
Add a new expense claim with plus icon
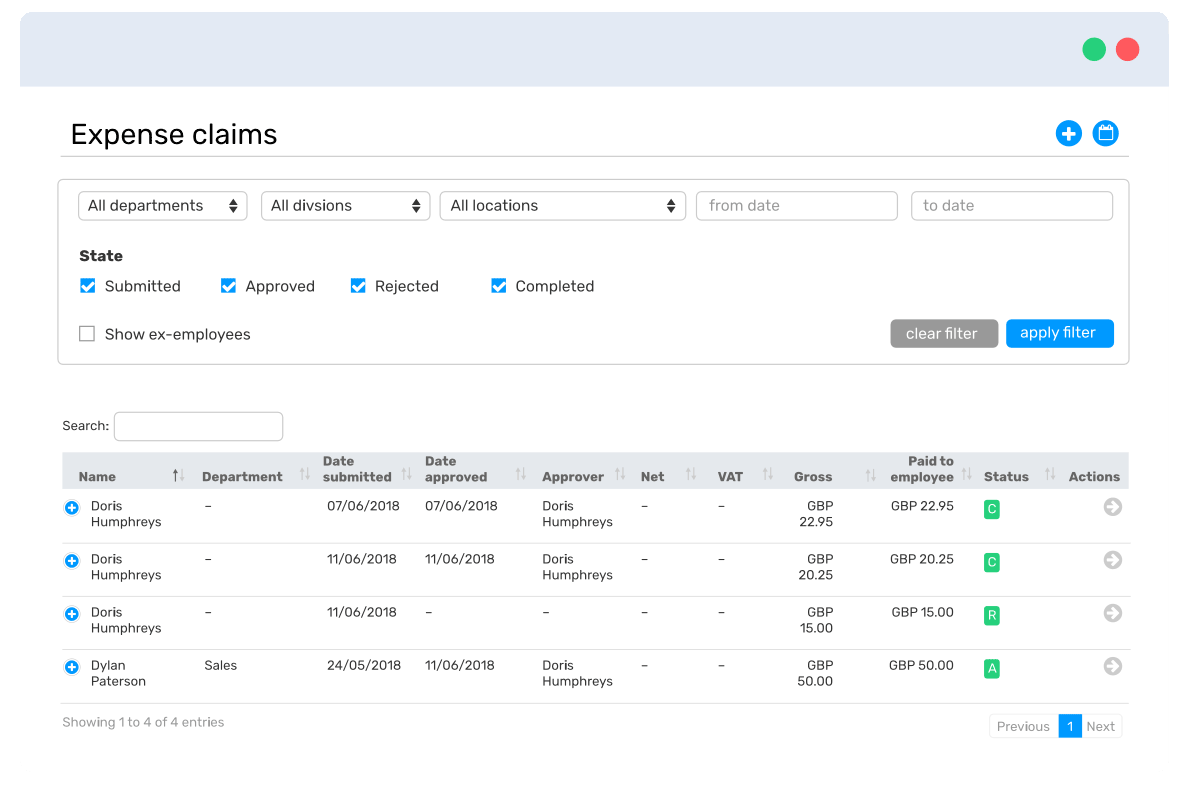(1068, 134)
